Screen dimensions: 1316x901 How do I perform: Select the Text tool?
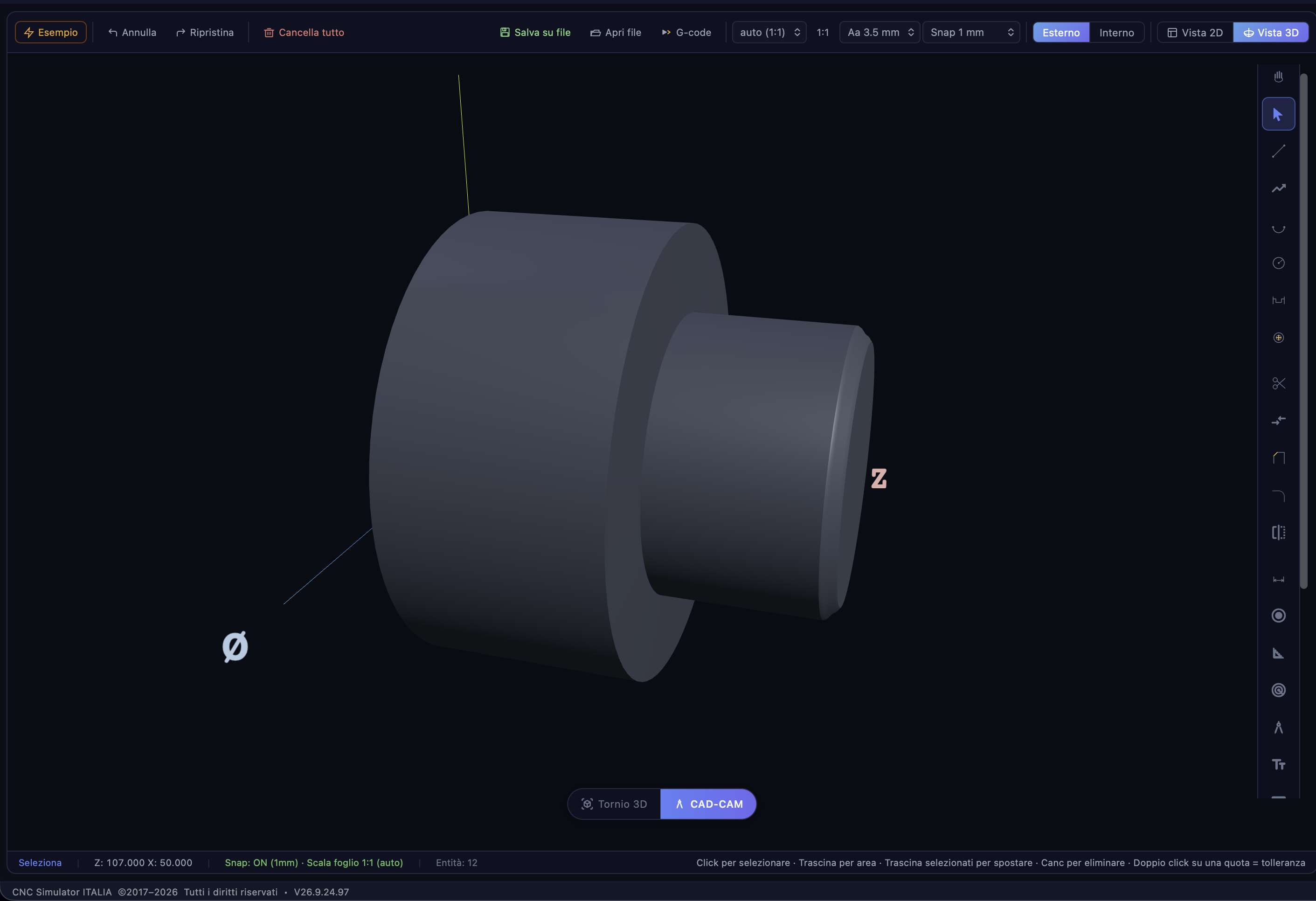click(x=1278, y=764)
